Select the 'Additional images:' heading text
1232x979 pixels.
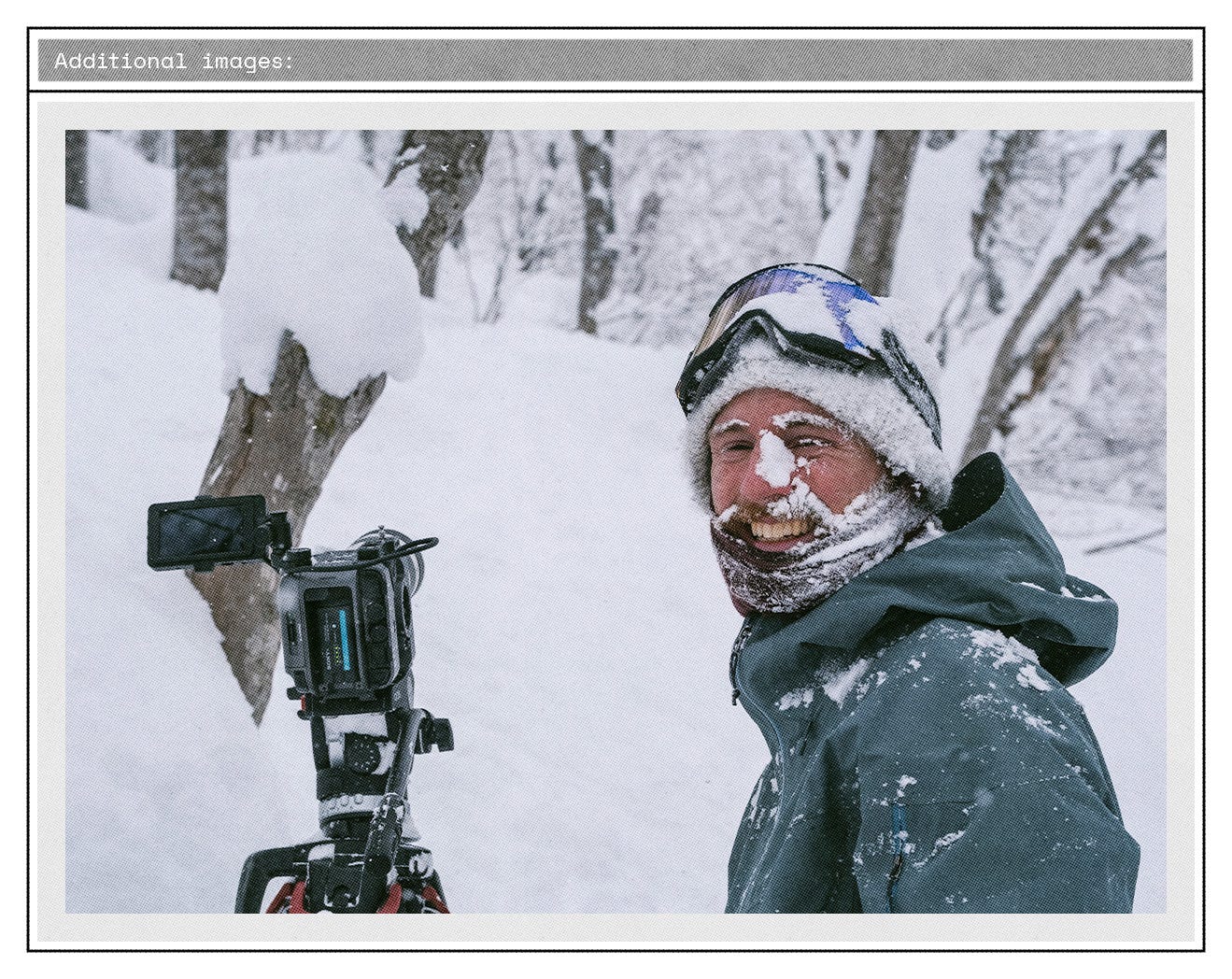tap(174, 62)
